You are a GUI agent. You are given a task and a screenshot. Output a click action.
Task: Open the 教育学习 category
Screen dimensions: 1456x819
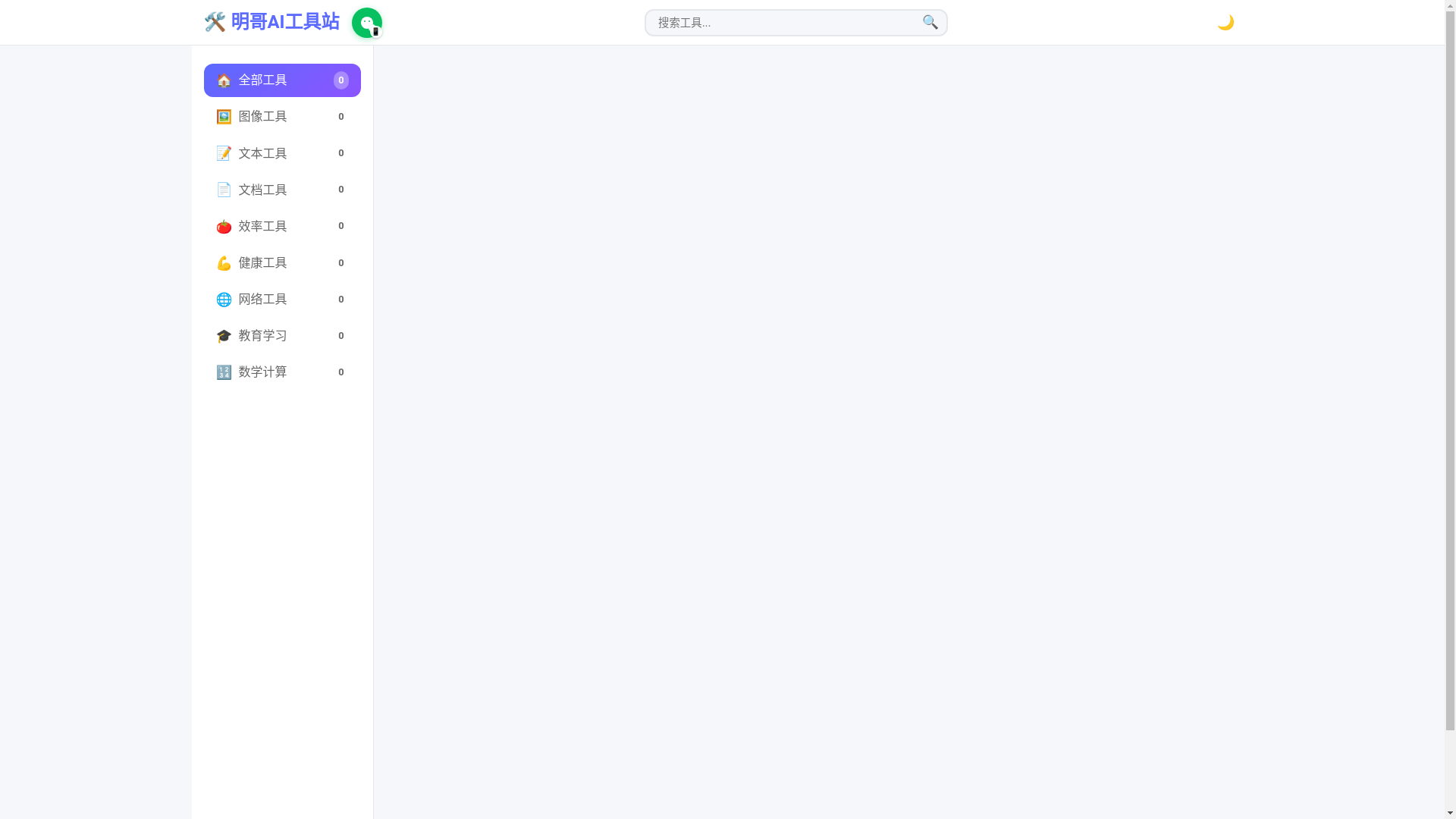(x=282, y=336)
